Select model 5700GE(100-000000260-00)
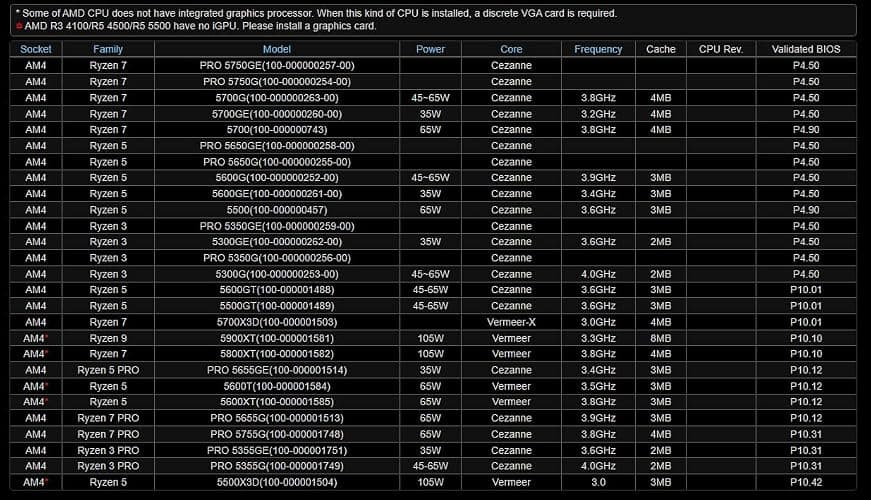The height and width of the screenshot is (500, 871). point(277,114)
